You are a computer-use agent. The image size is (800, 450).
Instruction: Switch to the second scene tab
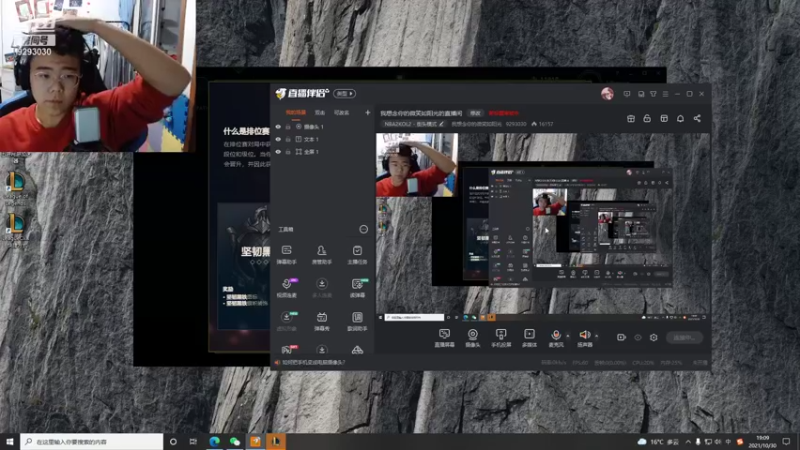pos(320,112)
